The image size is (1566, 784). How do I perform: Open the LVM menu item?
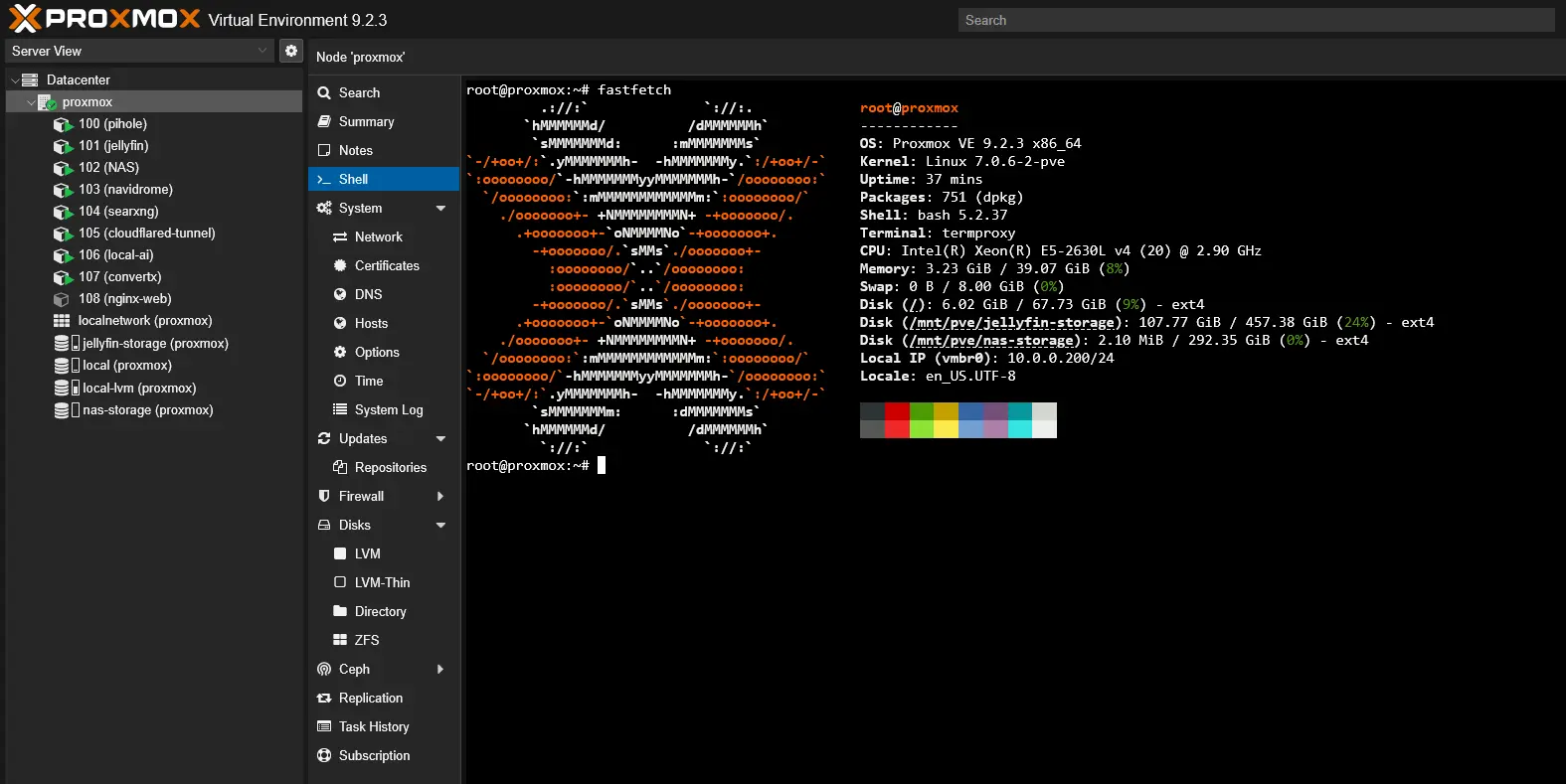[x=384, y=553]
